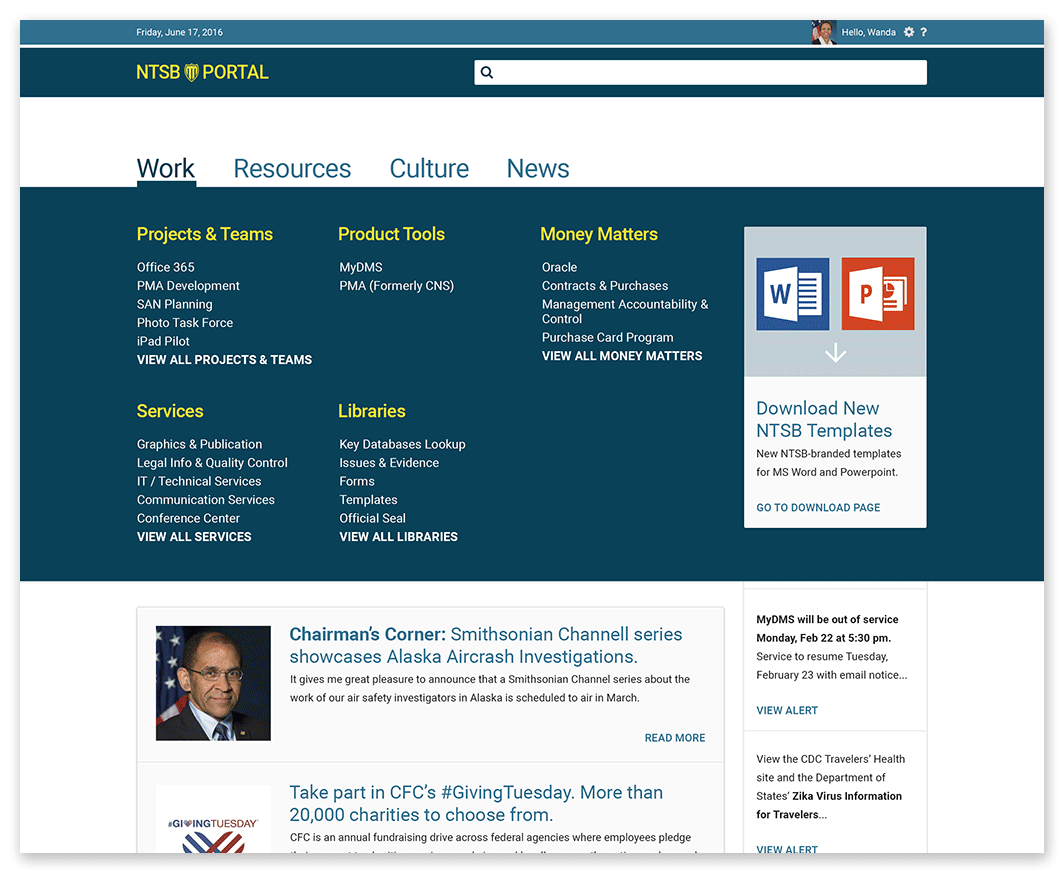Switch to the Culture tab

click(x=429, y=168)
